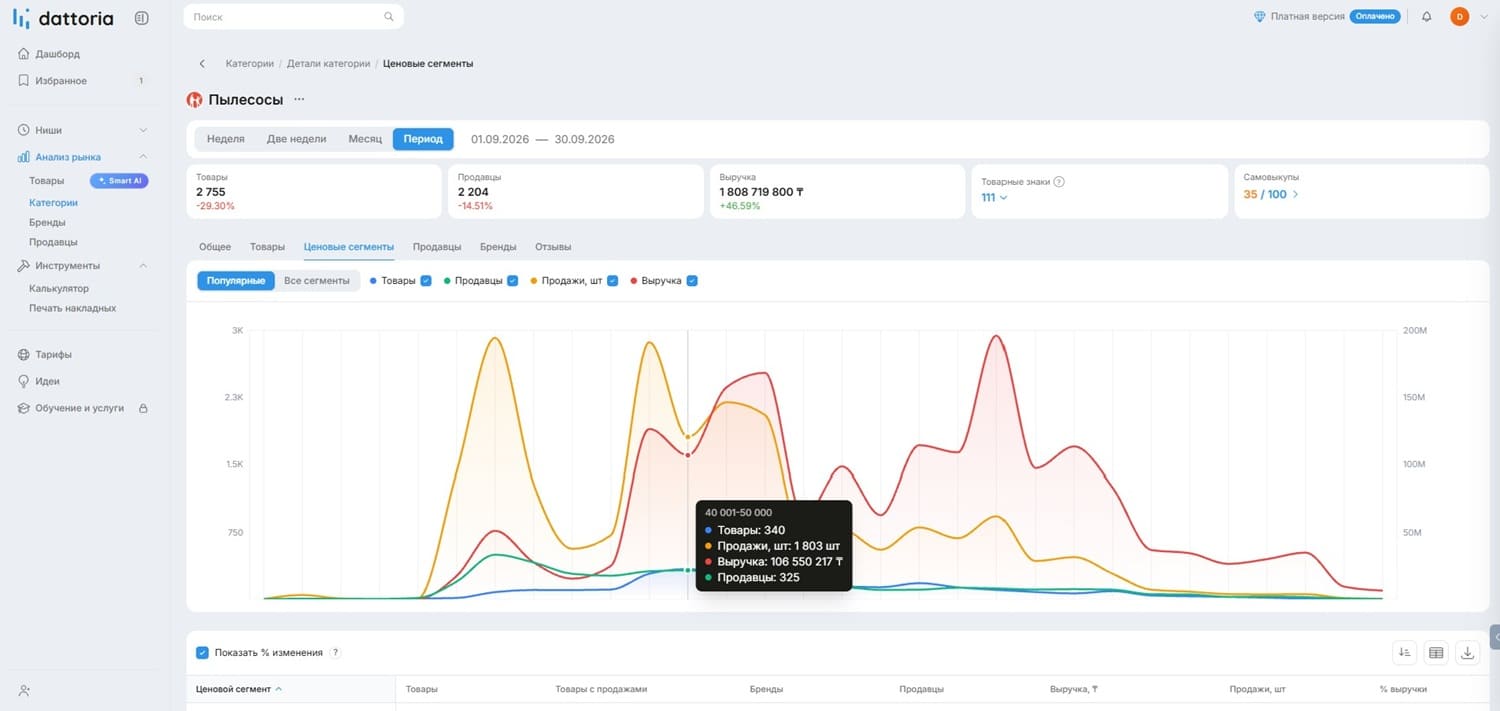The image size is (1500, 711).
Task: Download the price segments table
Action: [1467, 653]
